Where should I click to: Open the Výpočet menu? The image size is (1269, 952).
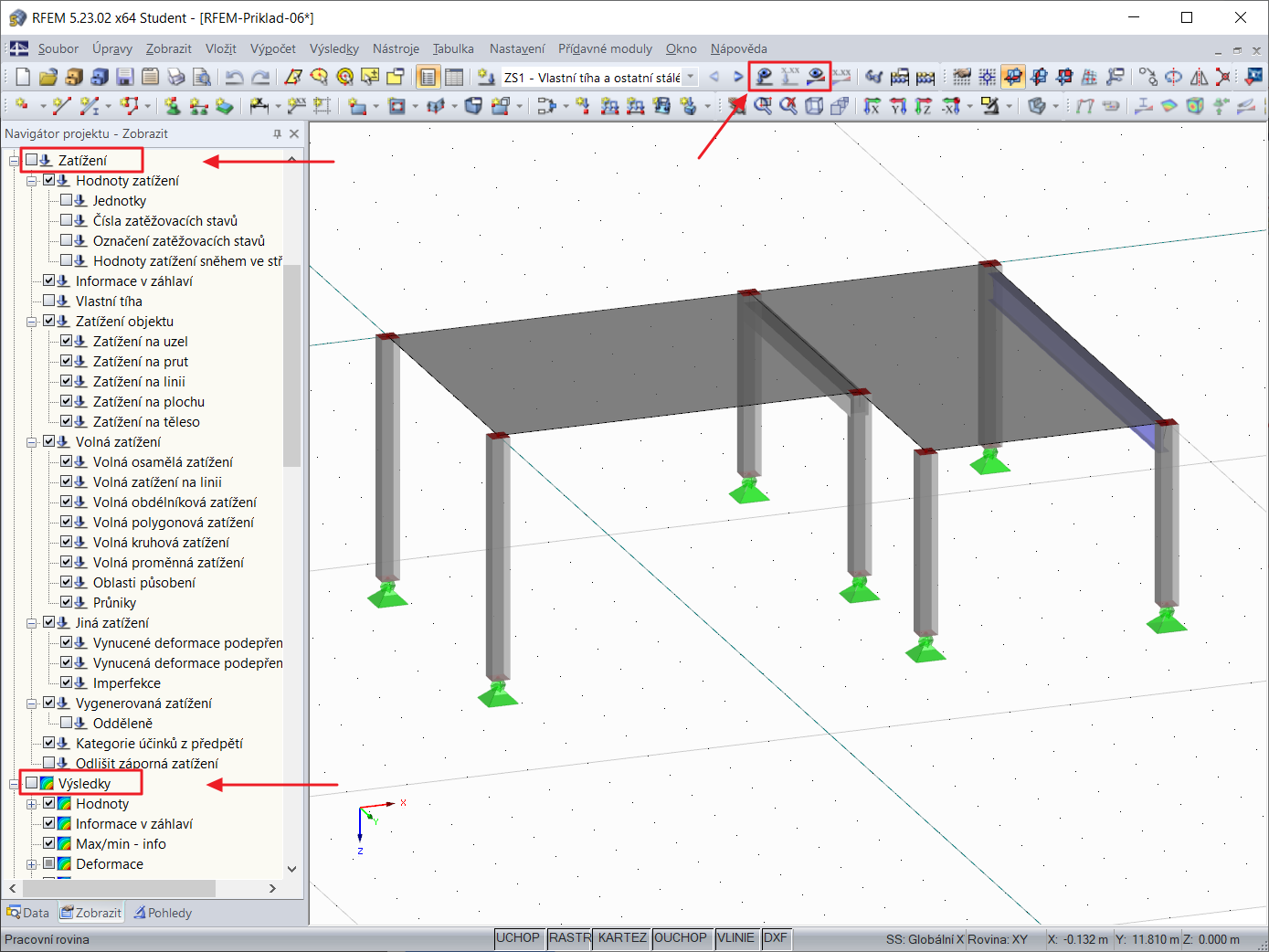[x=272, y=48]
